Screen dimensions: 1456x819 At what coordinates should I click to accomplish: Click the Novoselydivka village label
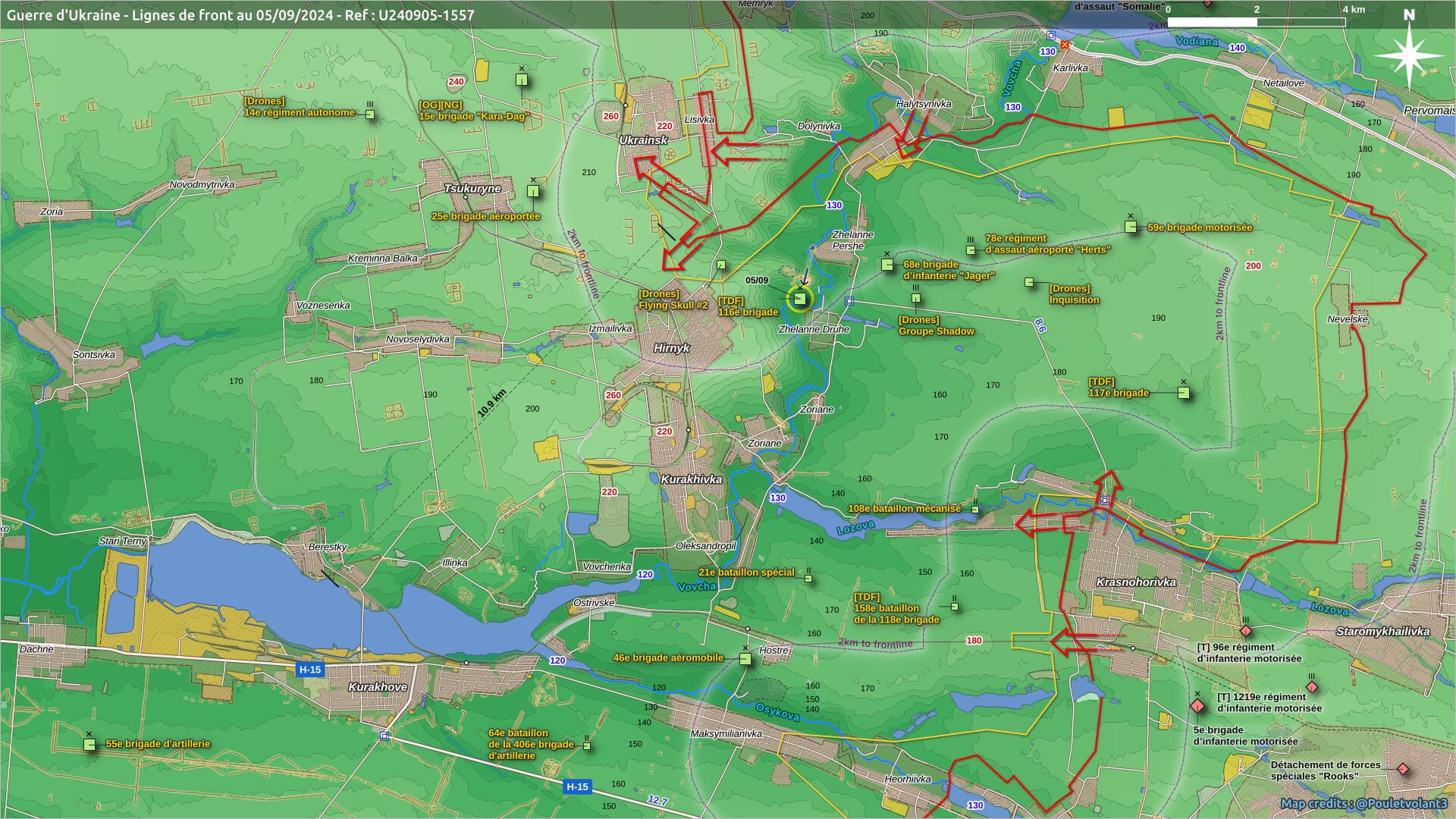tap(418, 339)
